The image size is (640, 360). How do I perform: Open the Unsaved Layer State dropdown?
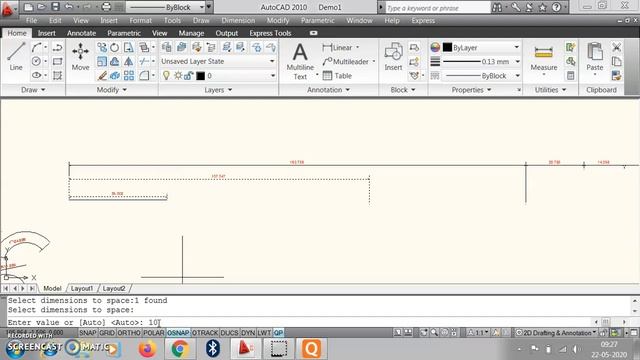click(x=218, y=61)
